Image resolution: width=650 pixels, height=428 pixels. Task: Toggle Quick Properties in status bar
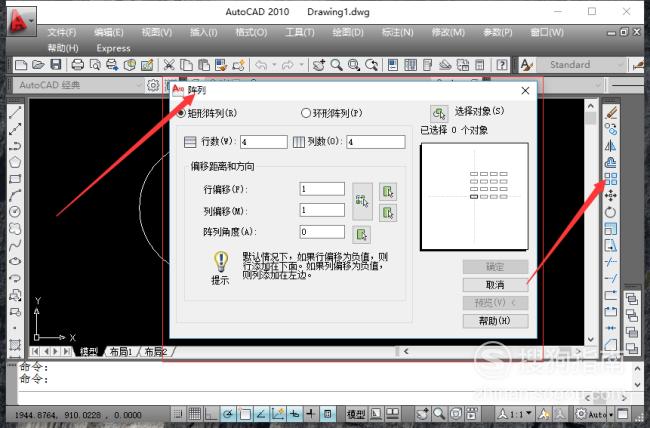pos(327,413)
